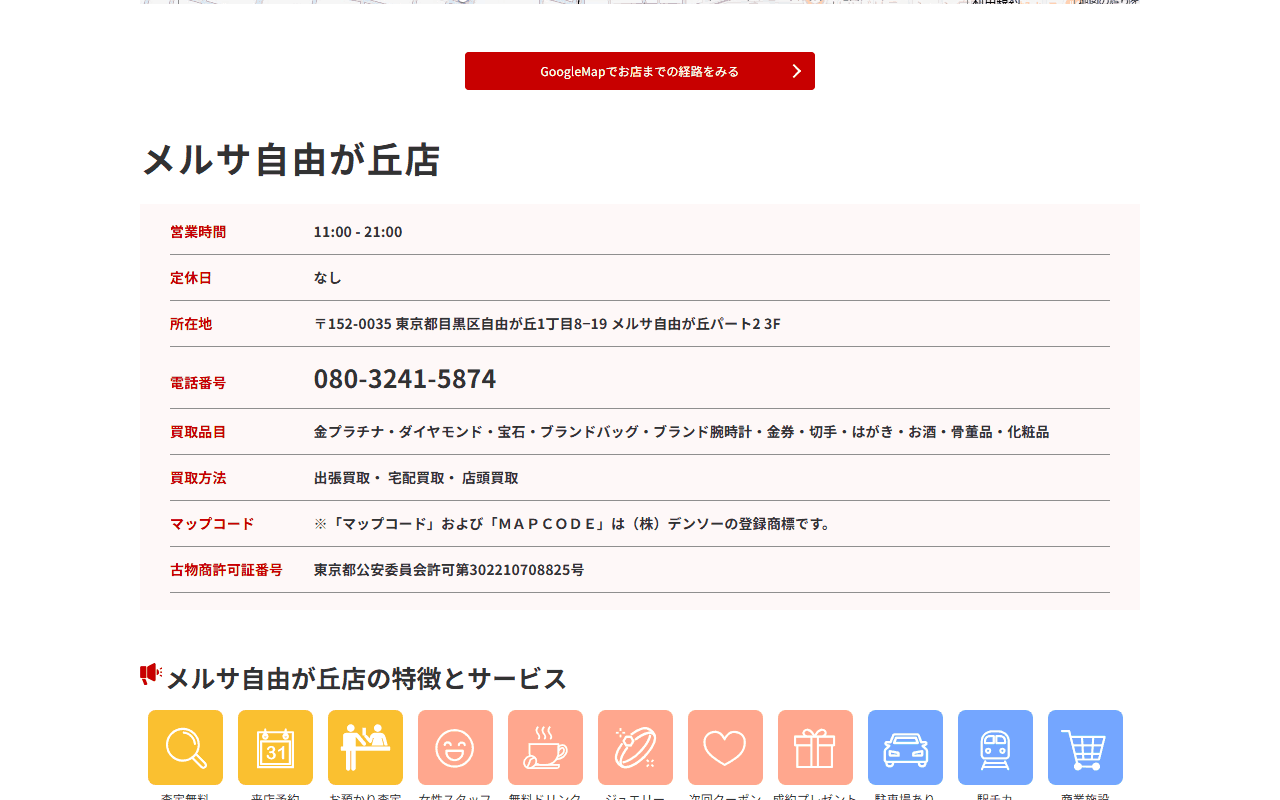Screen dimensions: 1280x800
Task: Select the counter deposit appraisal icon
Action: tap(365, 747)
